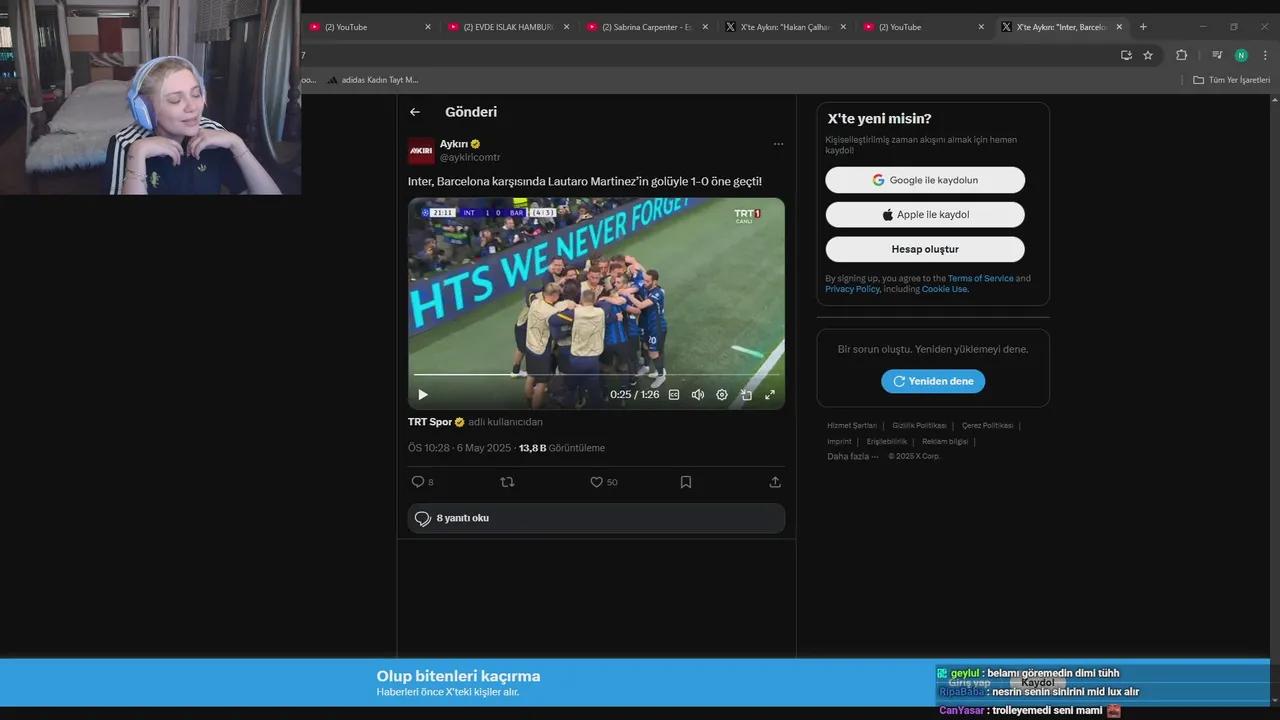Viewport: 1280px width, 720px height.
Task: Enter fullscreen on the video
Action: click(770, 395)
